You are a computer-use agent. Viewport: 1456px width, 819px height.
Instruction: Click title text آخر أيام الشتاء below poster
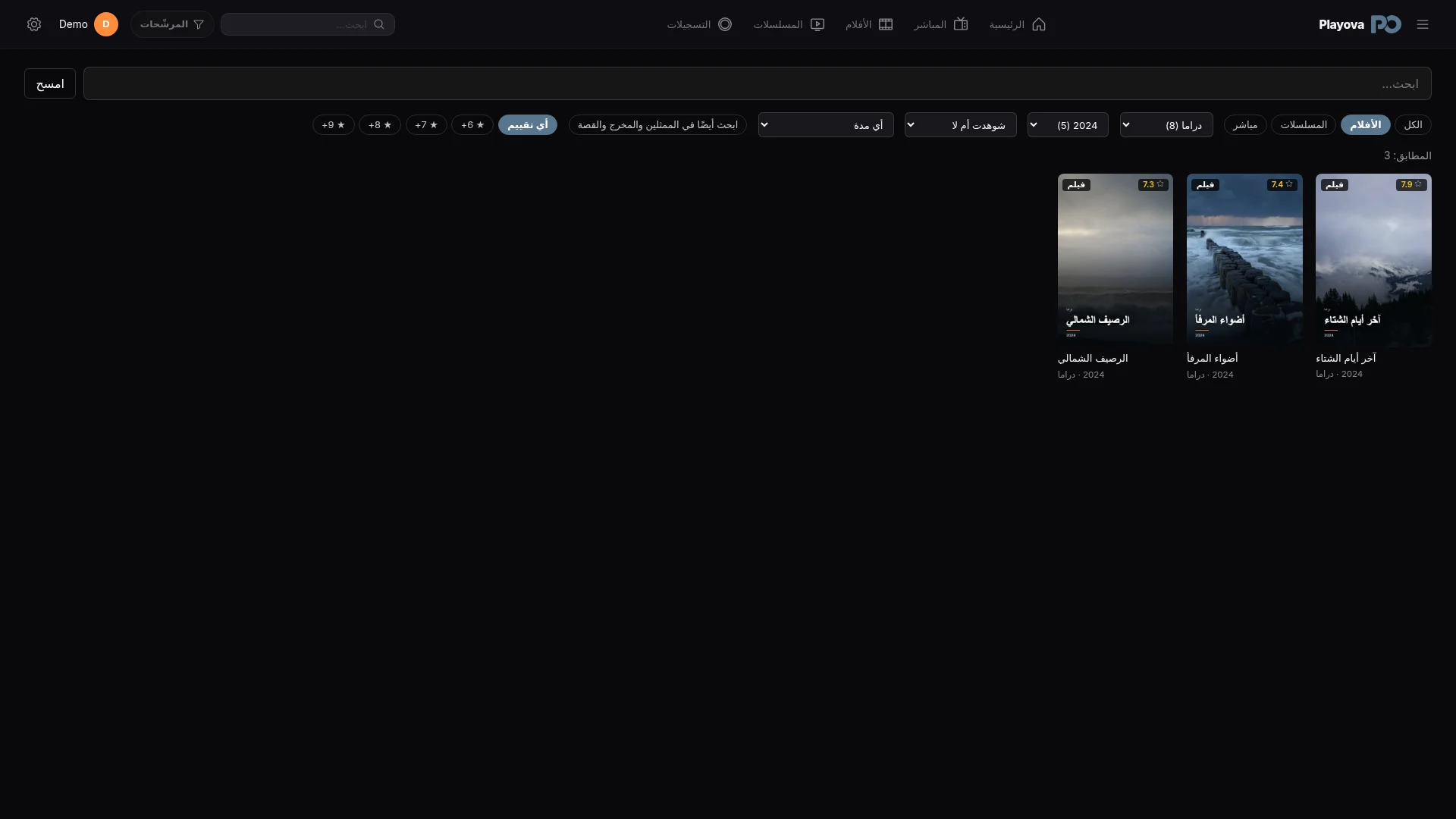1345,358
